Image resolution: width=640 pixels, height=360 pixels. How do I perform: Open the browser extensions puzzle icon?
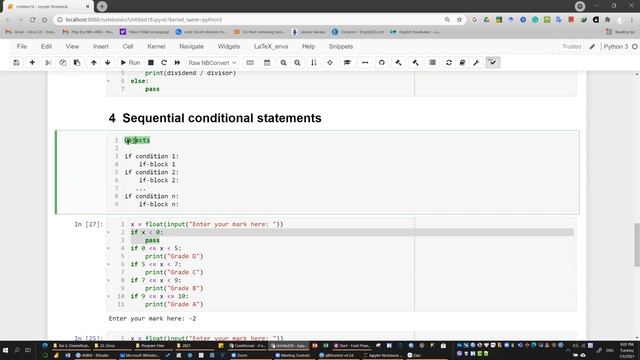(608, 20)
